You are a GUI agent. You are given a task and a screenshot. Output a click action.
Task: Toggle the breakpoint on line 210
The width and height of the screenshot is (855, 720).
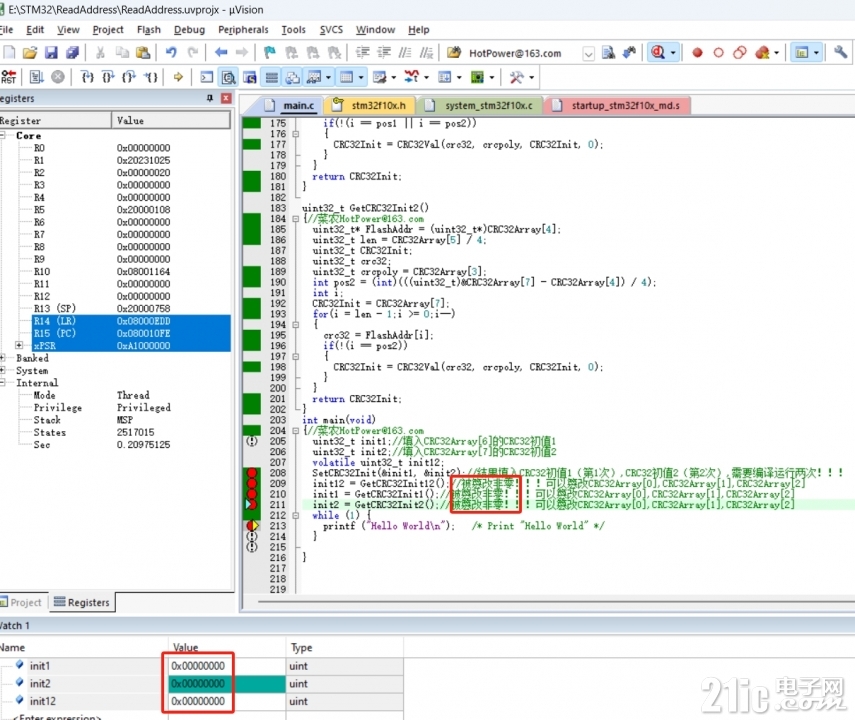pos(252,494)
